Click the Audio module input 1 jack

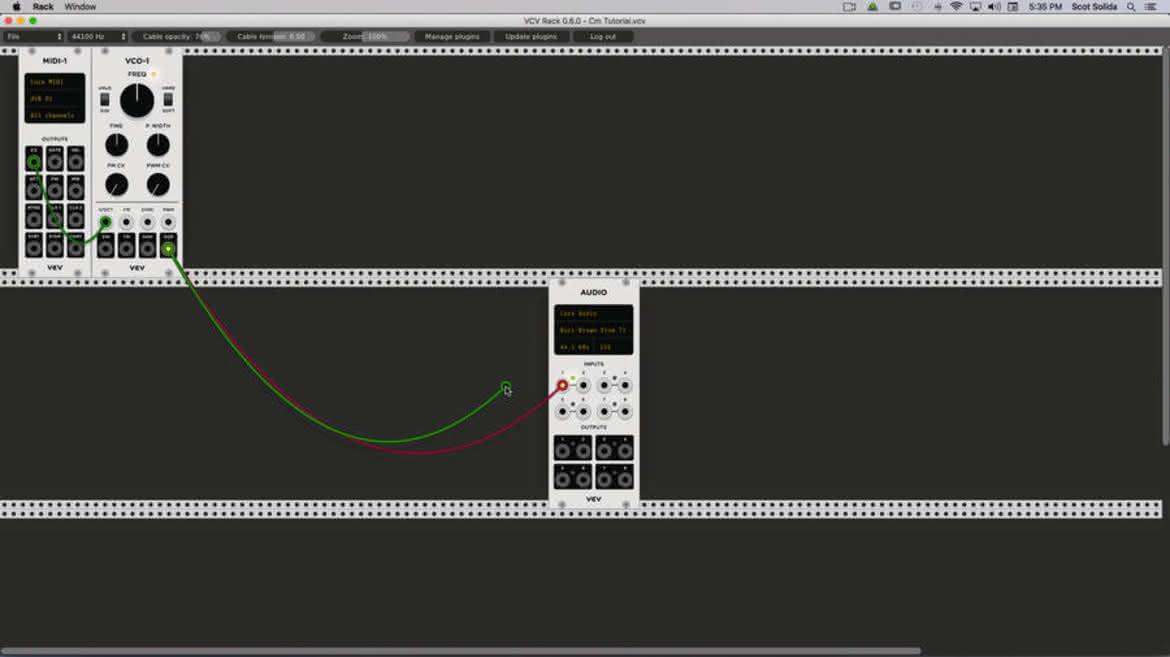point(563,385)
